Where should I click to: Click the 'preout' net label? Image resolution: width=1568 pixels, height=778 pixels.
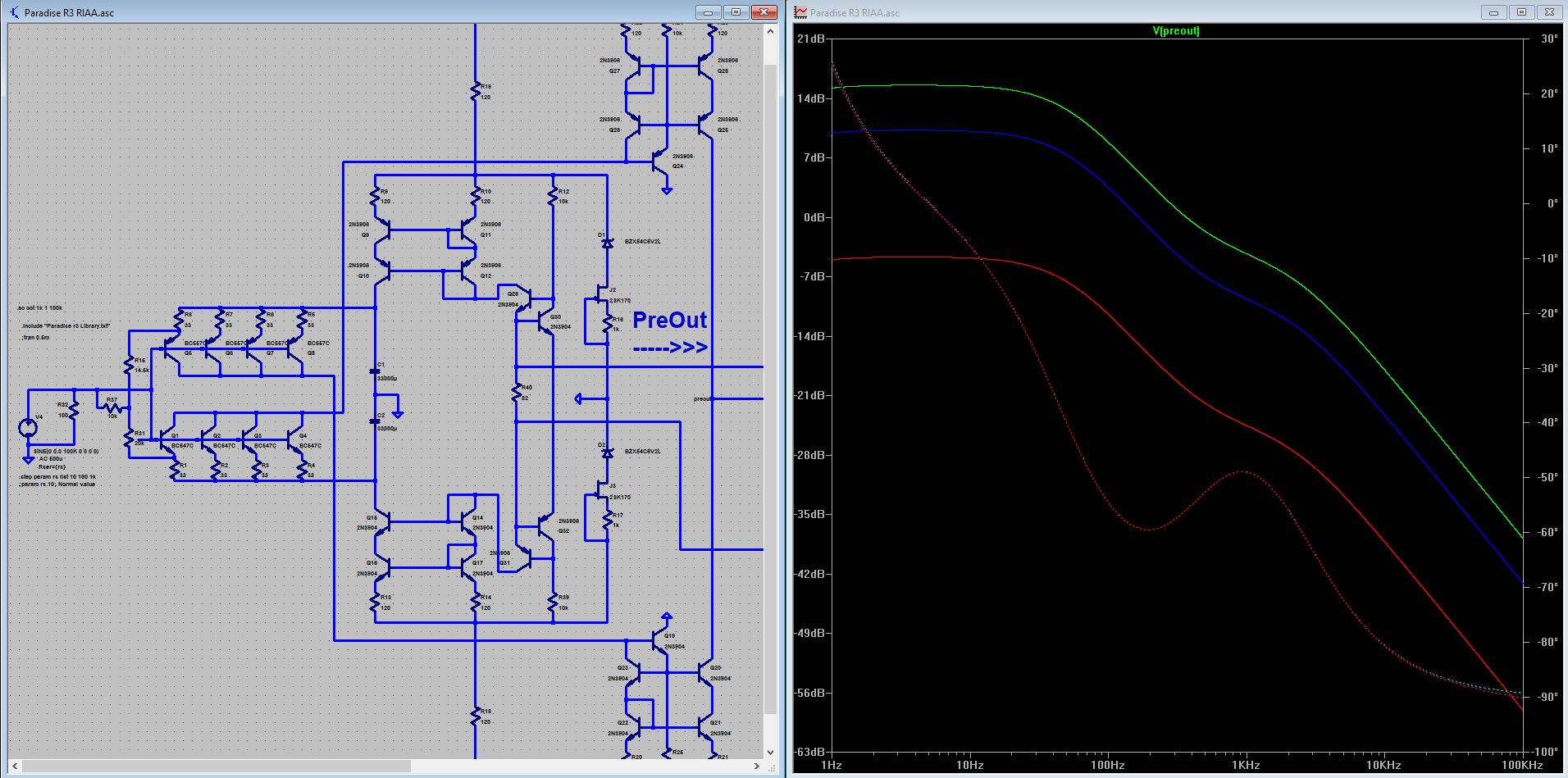(x=702, y=399)
